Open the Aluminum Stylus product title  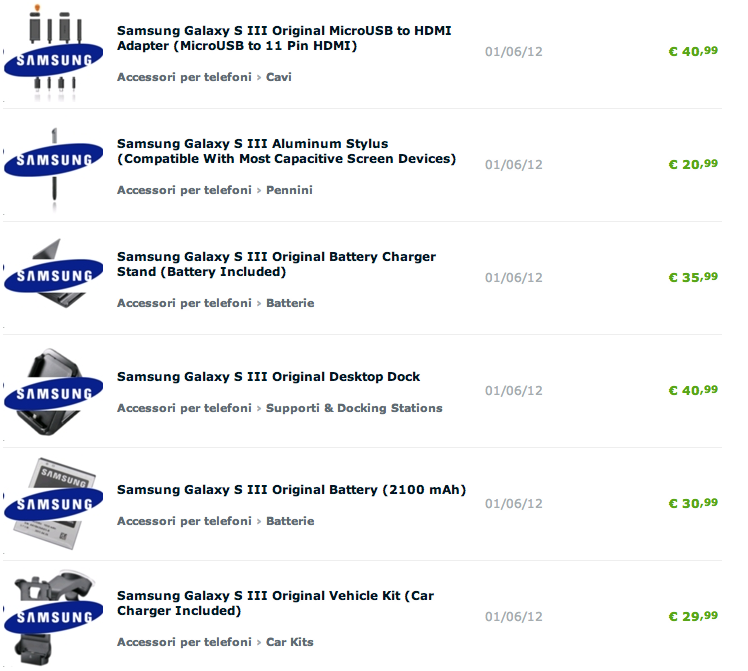(286, 151)
